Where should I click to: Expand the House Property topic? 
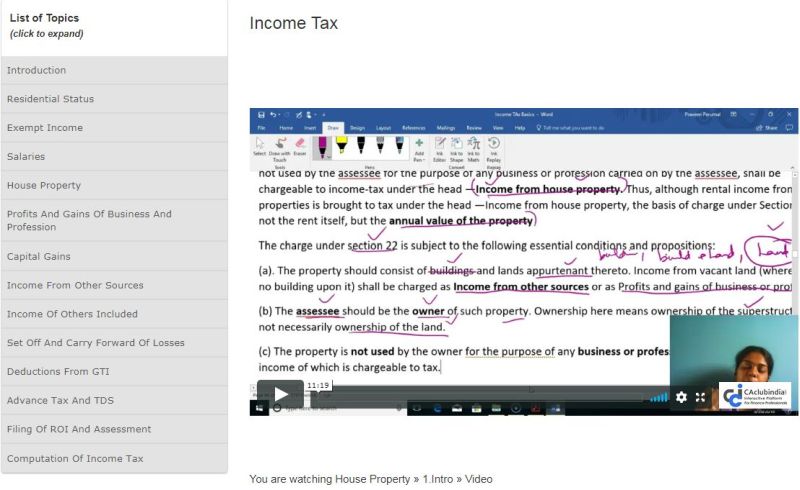point(44,185)
